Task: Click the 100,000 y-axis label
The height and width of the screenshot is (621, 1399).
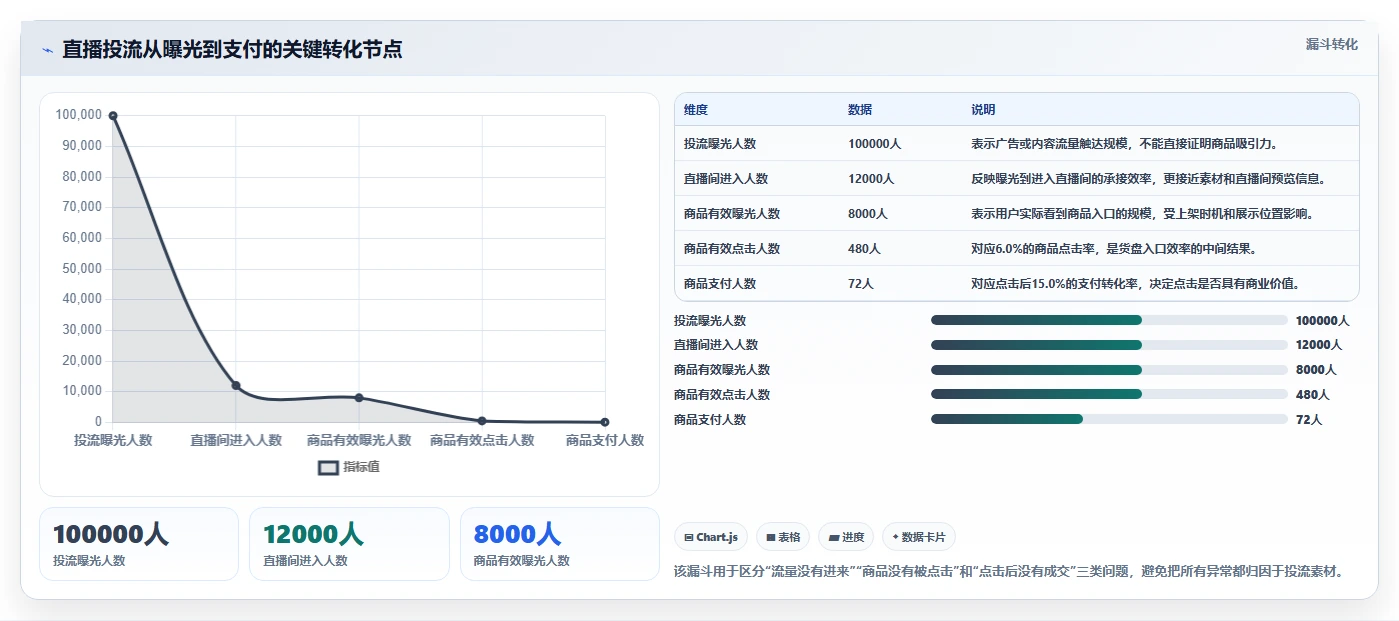Action: [x=79, y=115]
